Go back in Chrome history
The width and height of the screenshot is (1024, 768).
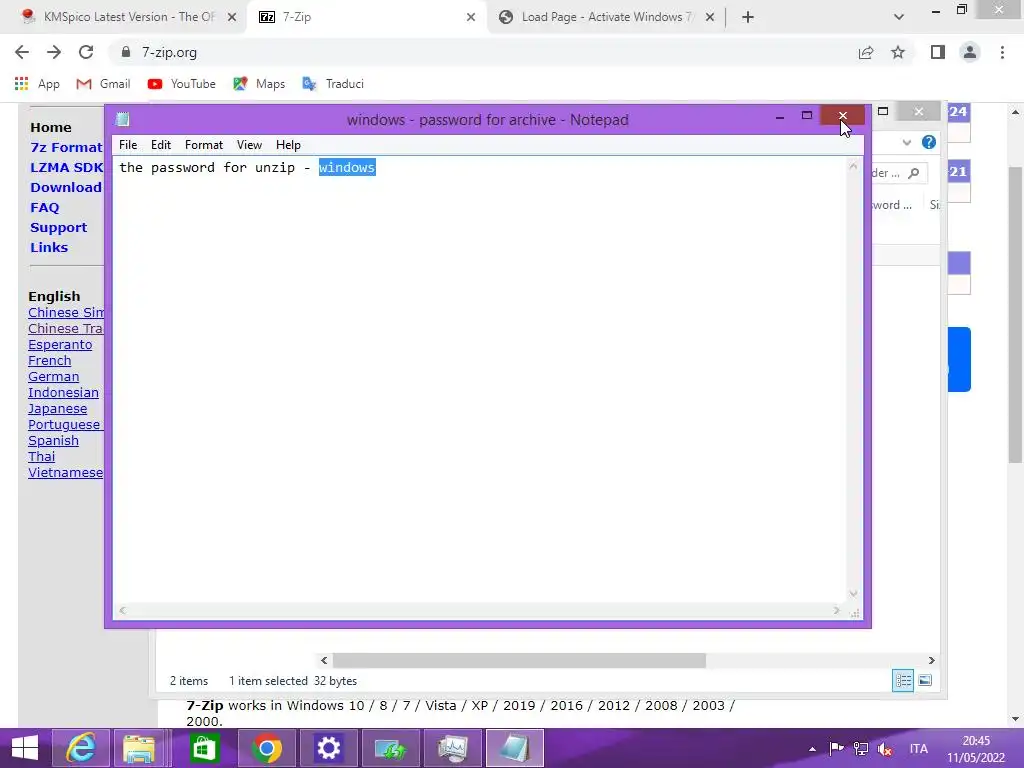(x=22, y=52)
